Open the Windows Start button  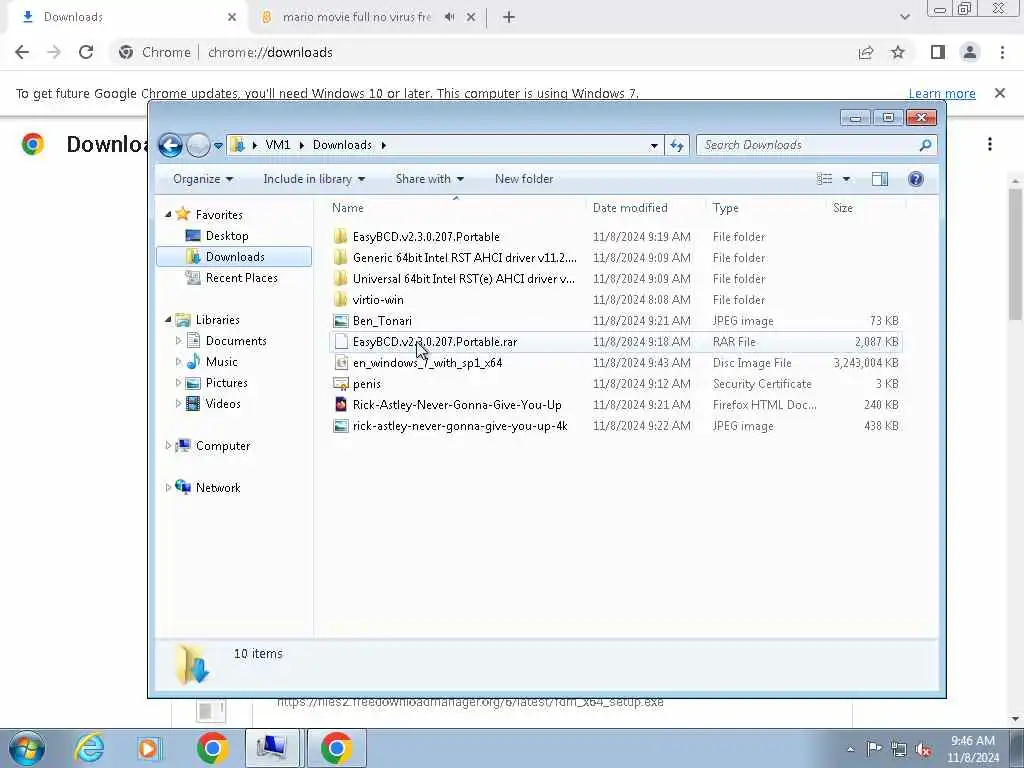click(27, 748)
